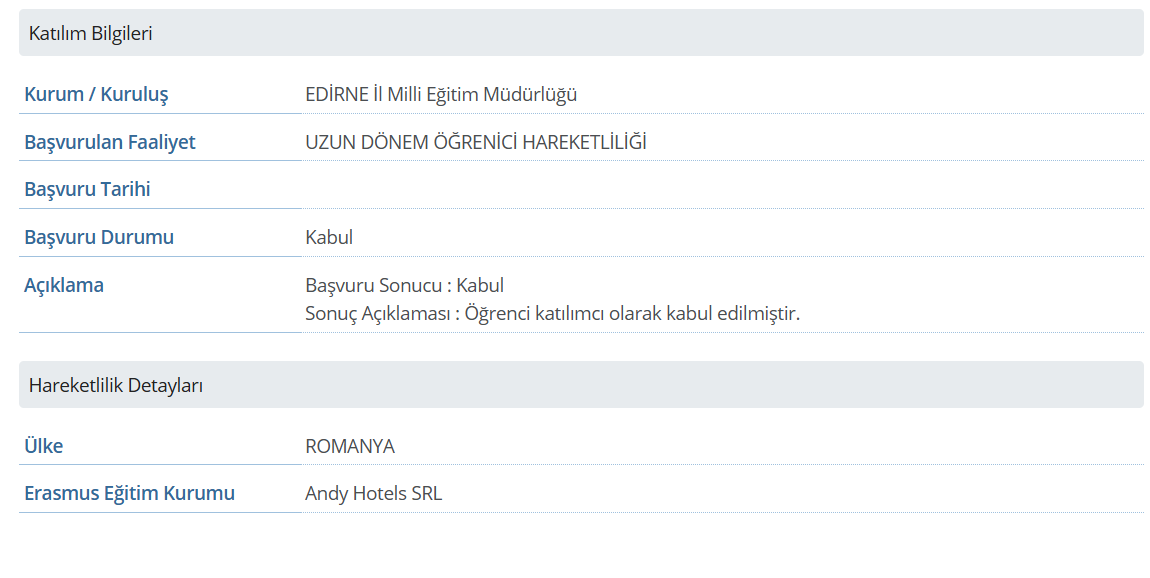Image resolution: width=1150 pixels, height=578 pixels.
Task: Click the empty Başvuru Tarihi value field
Action: coord(720,189)
